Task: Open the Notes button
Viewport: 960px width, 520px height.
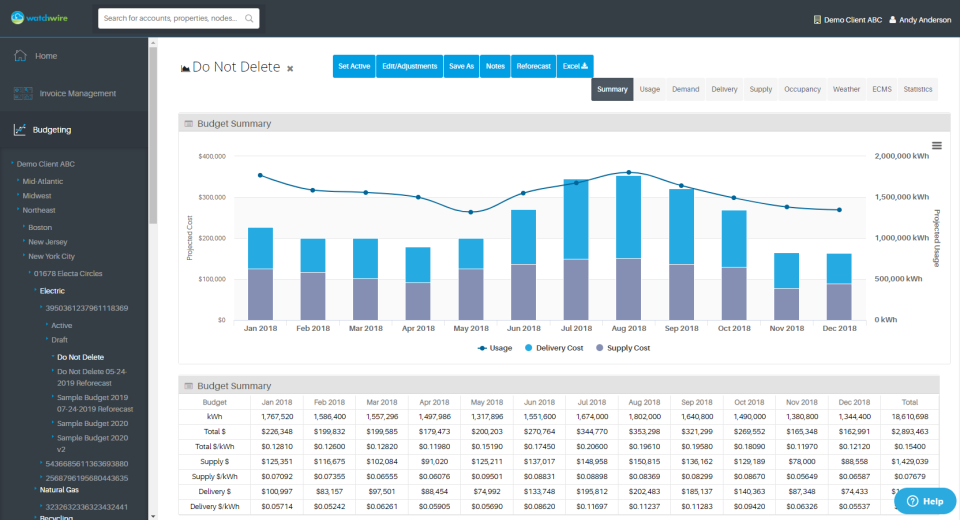Action: pos(495,66)
